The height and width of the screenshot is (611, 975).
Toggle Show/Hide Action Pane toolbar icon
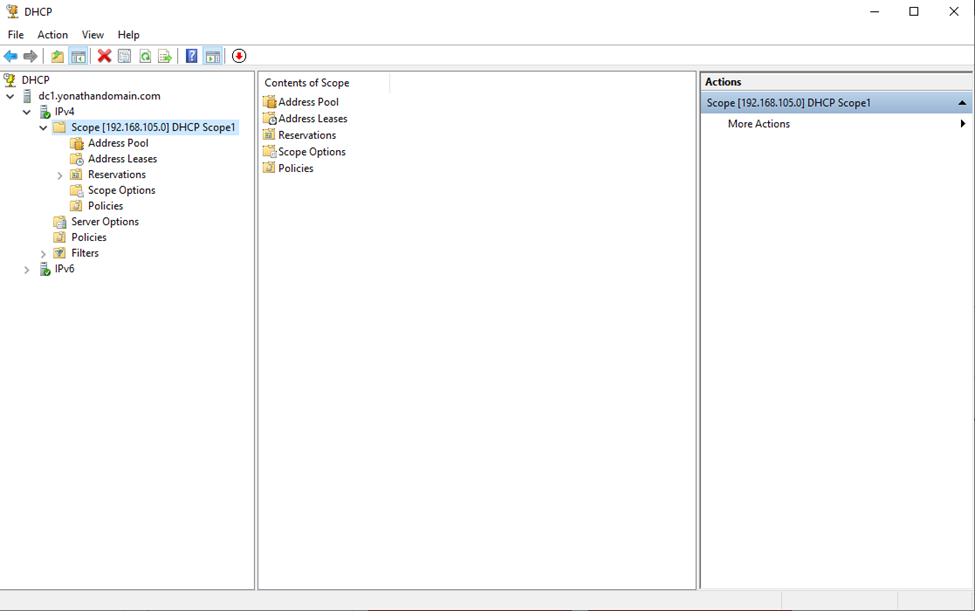pyautogui.click(x=213, y=57)
